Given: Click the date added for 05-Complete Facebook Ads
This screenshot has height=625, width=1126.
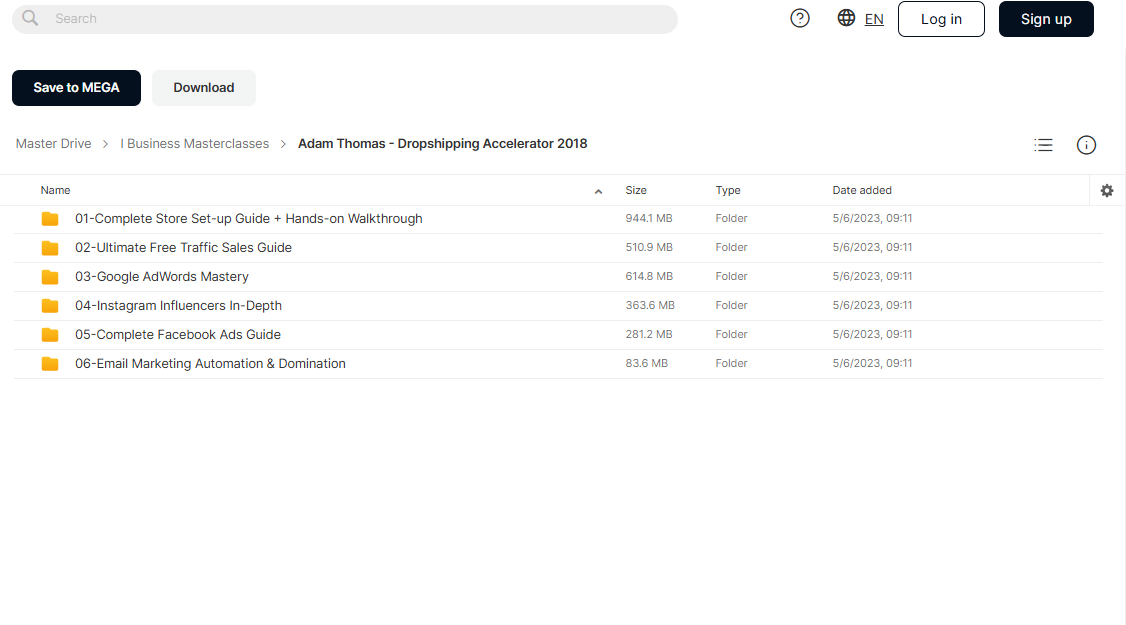Looking at the screenshot, I should [x=872, y=334].
